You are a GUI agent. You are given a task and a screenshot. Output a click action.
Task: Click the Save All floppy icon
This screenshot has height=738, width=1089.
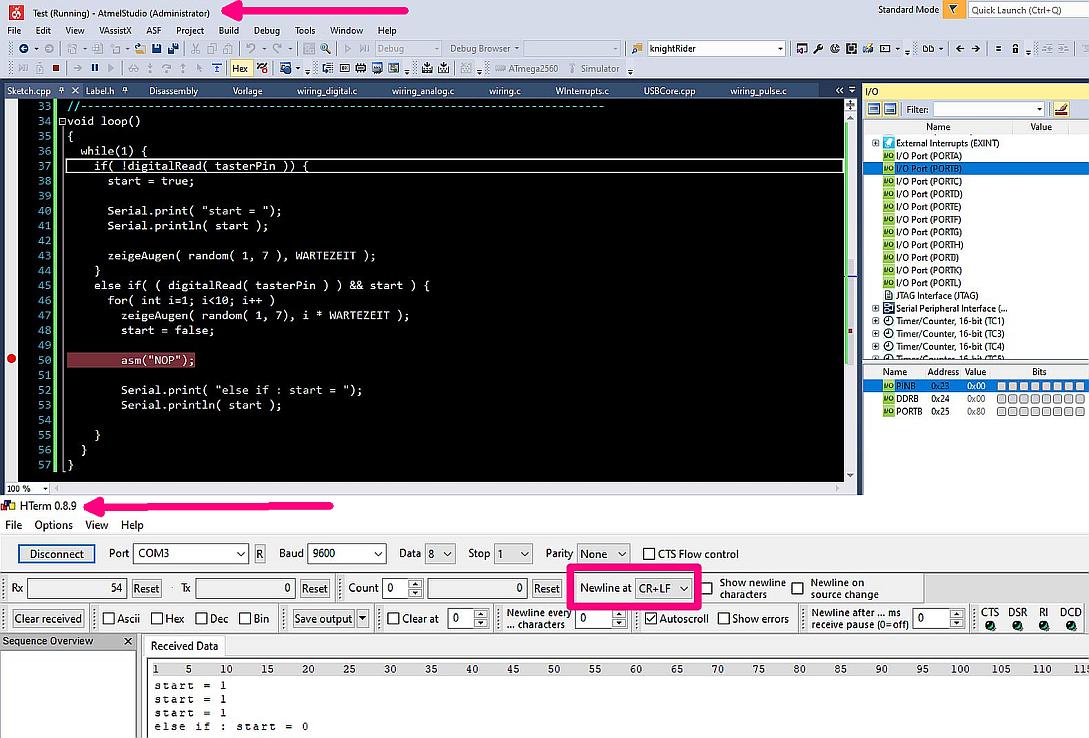tap(173, 49)
